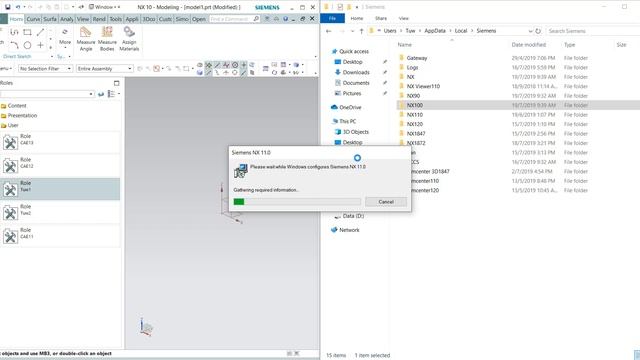
Task: Click 3D Objects in navigation pane
Action: 356,132
